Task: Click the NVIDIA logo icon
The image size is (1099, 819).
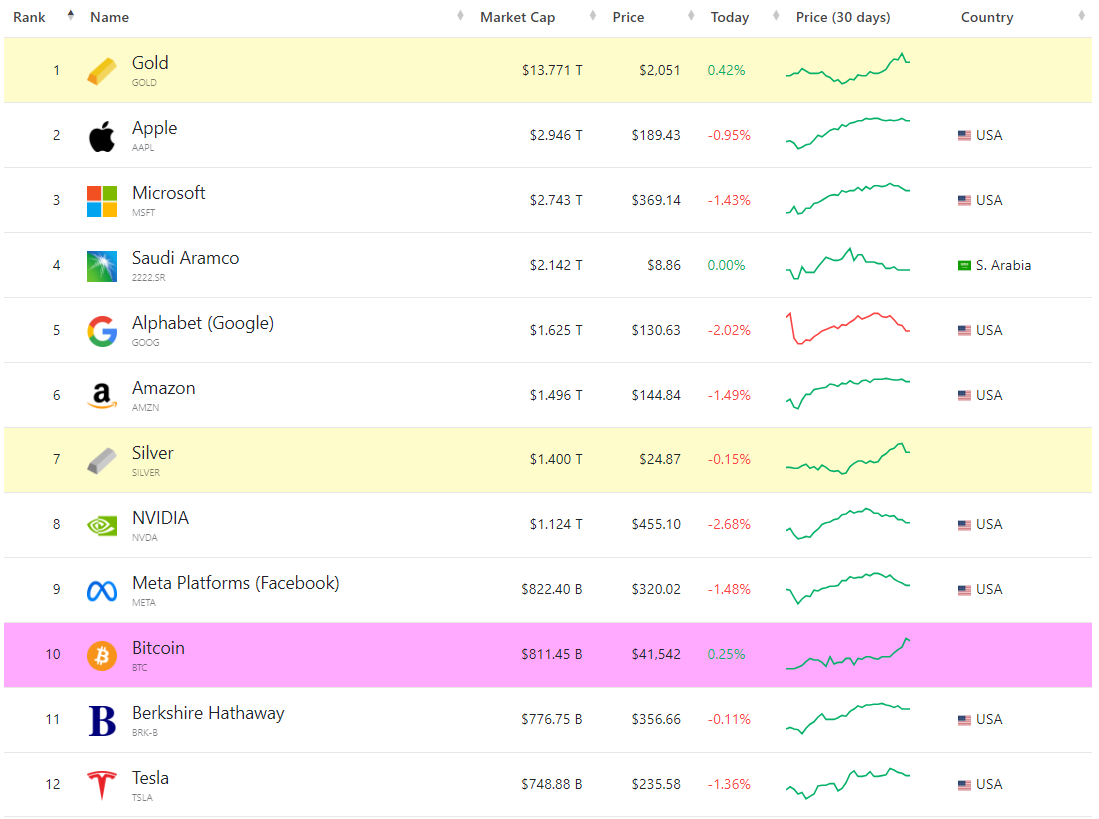Action: pyautogui.click(x=102, y=525)
